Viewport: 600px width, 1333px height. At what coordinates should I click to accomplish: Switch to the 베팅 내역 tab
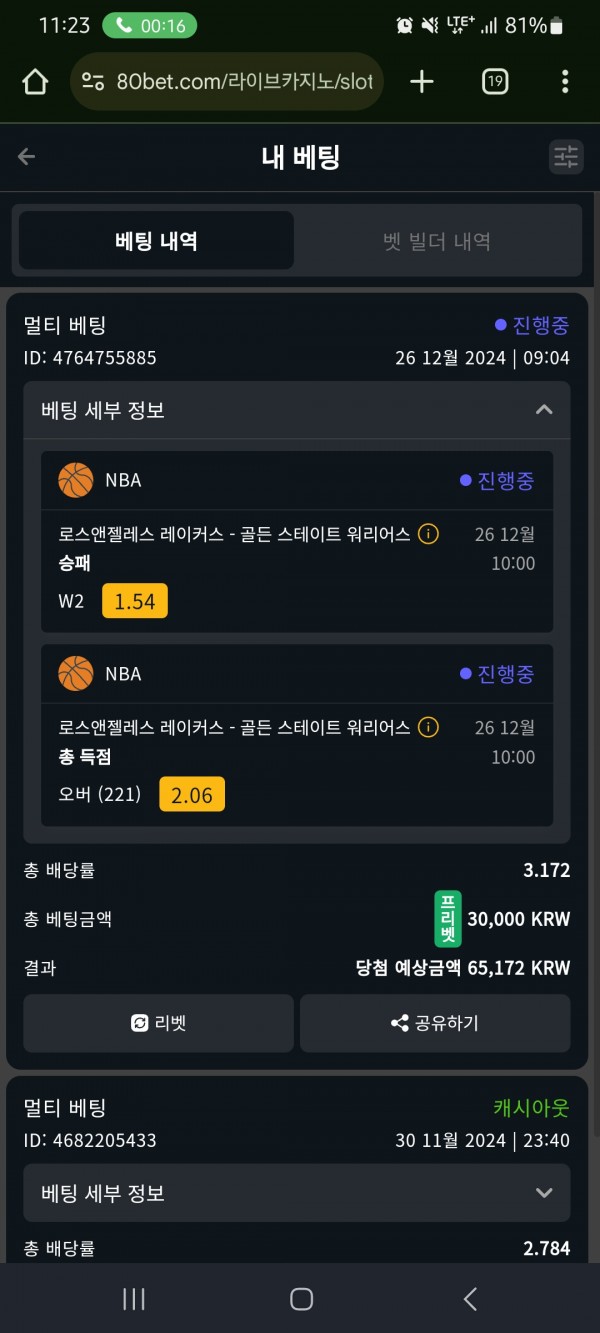(x=156, y=241)
